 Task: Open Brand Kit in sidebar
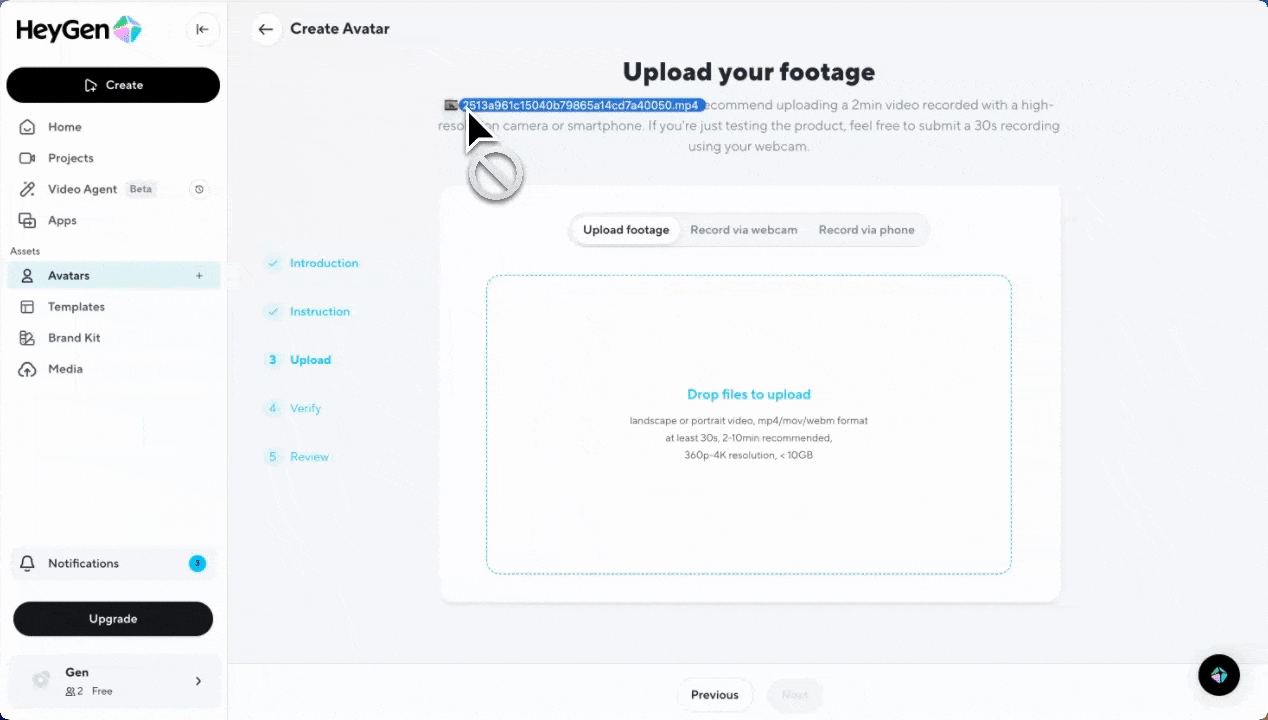(74, 338)
